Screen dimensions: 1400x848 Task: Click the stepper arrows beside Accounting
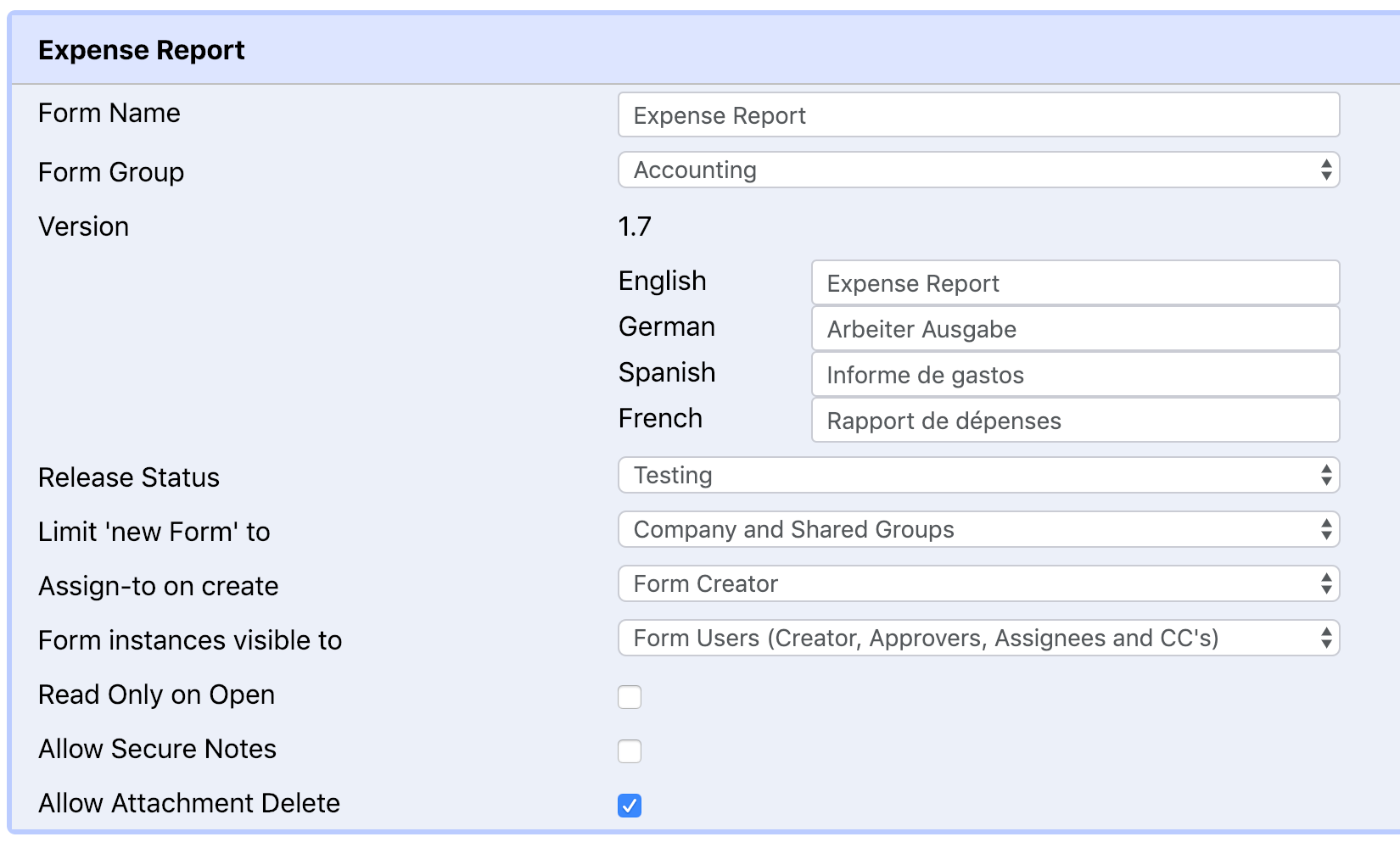point(1329,170)
